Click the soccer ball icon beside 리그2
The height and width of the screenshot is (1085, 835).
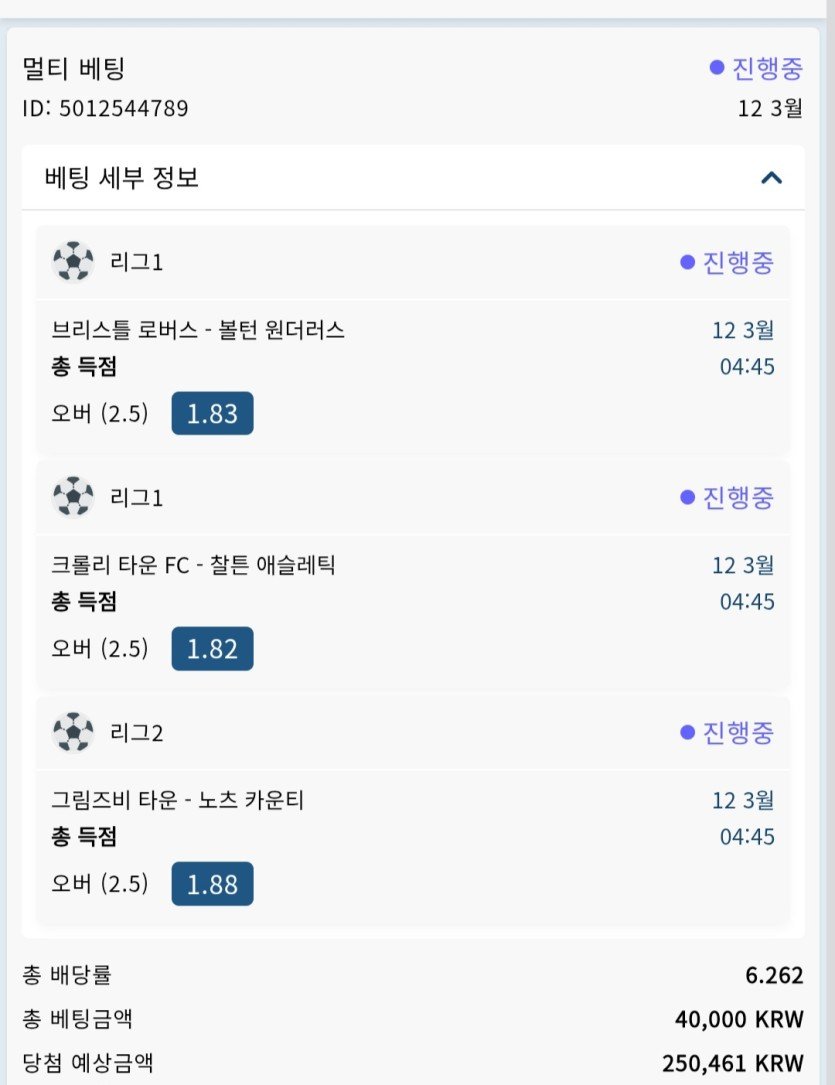tap(73, 733)
